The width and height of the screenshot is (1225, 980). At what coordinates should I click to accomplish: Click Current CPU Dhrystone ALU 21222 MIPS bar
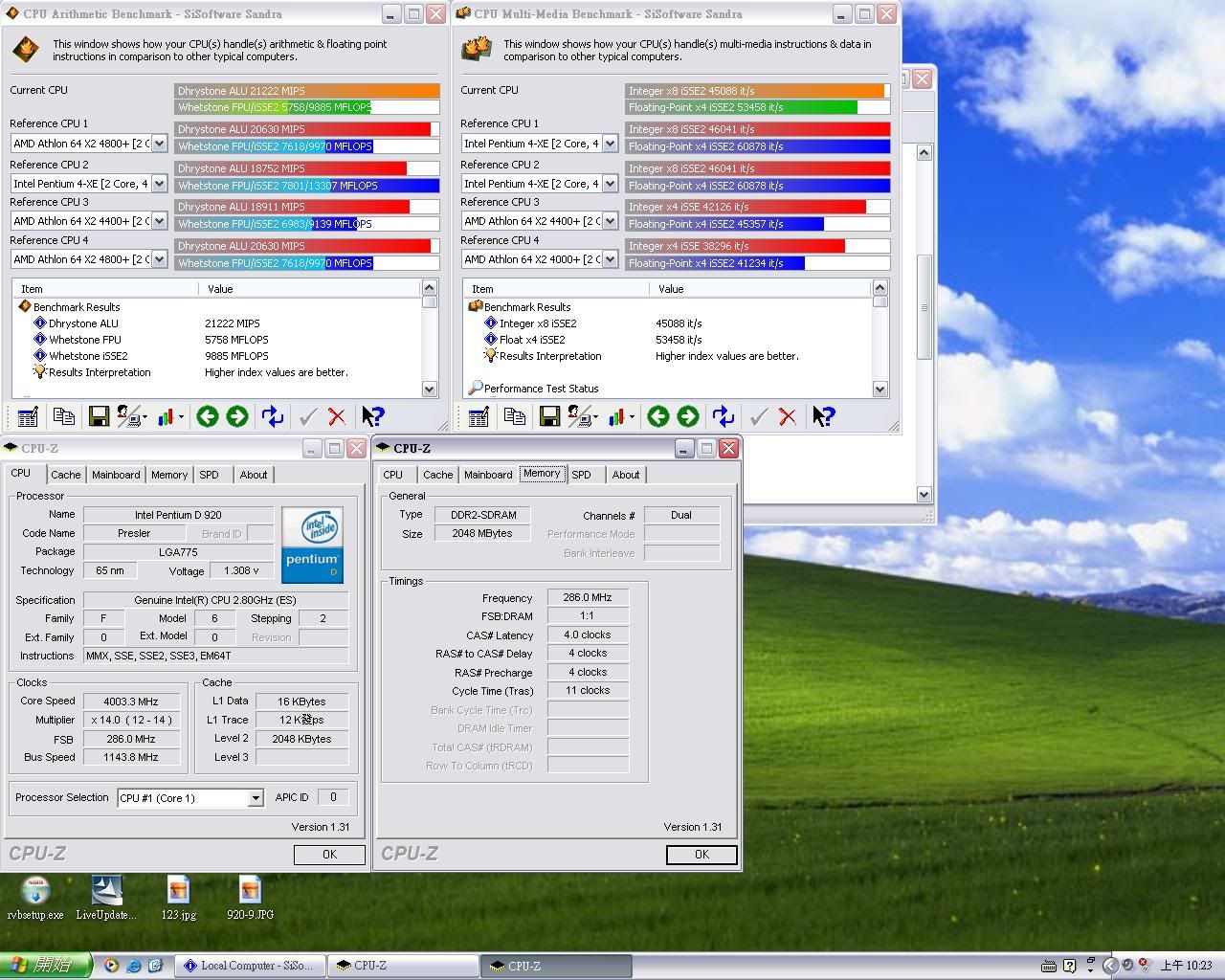click(307, 91)
